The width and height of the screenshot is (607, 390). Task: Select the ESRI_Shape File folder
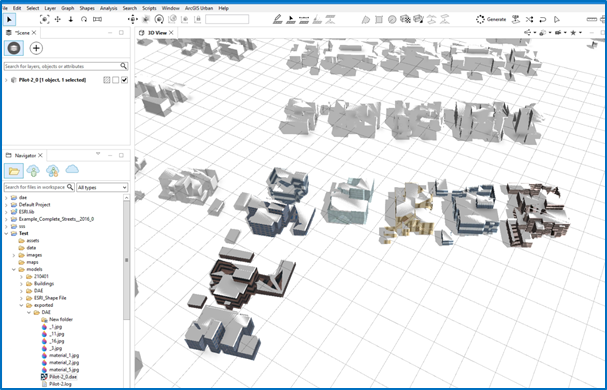point(46,298)
